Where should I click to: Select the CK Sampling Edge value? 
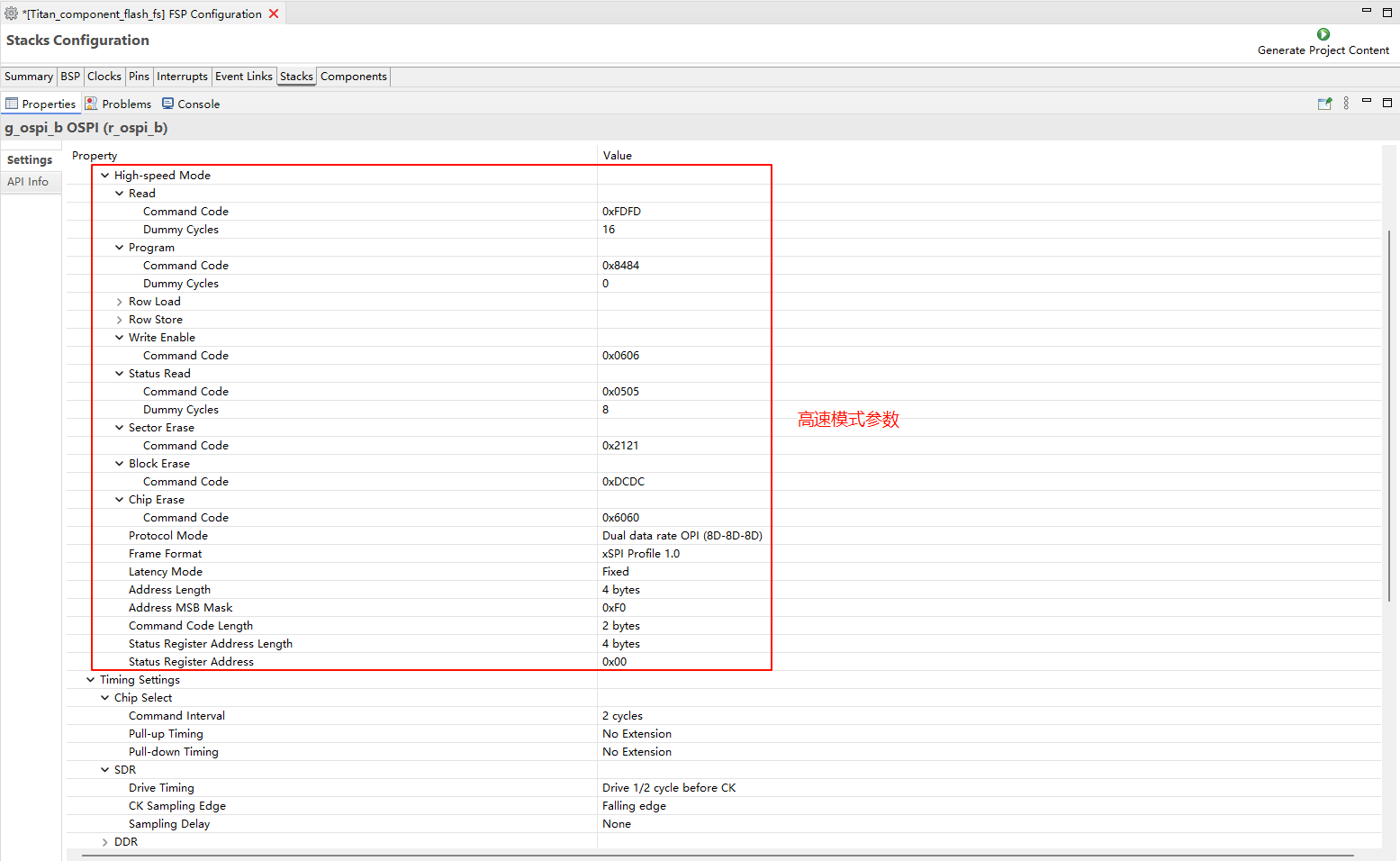coord(634,806)
